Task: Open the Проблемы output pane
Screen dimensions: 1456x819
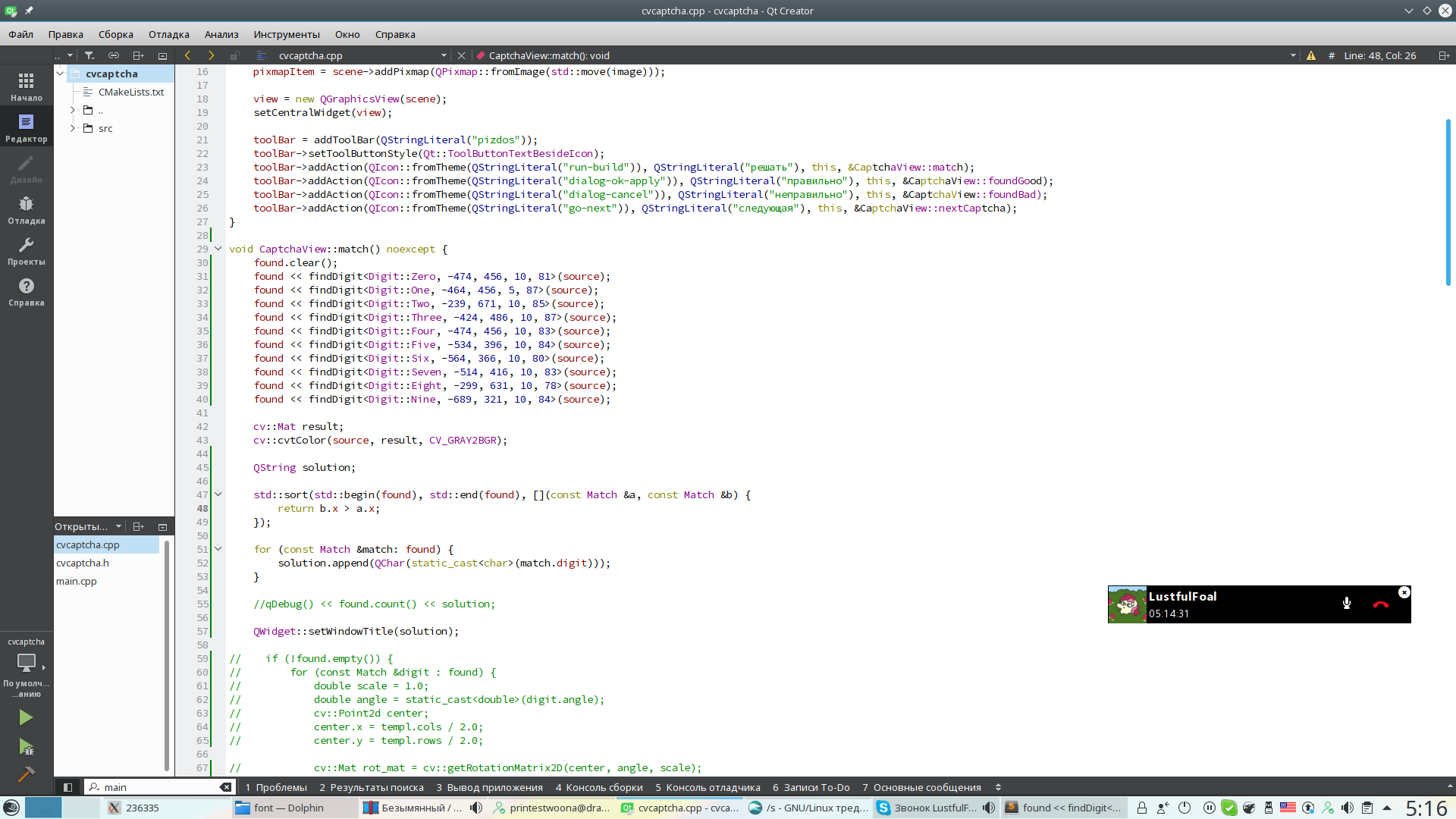Action: (x=276, y=787)
